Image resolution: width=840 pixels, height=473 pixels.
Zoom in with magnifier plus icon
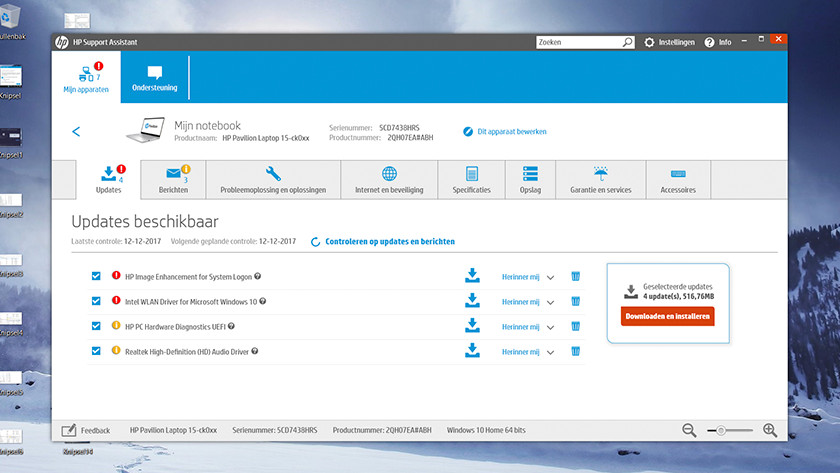point(770,430)
